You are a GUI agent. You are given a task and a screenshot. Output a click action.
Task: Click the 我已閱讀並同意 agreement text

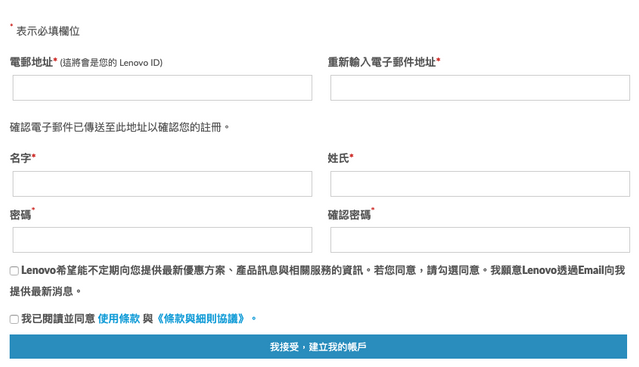58,319
